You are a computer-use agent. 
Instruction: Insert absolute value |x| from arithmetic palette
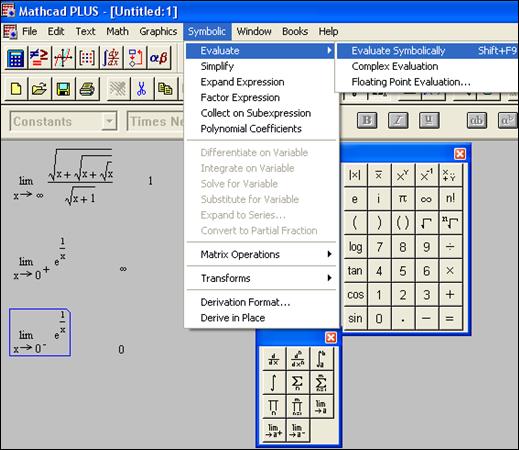(x=355, y=175)
